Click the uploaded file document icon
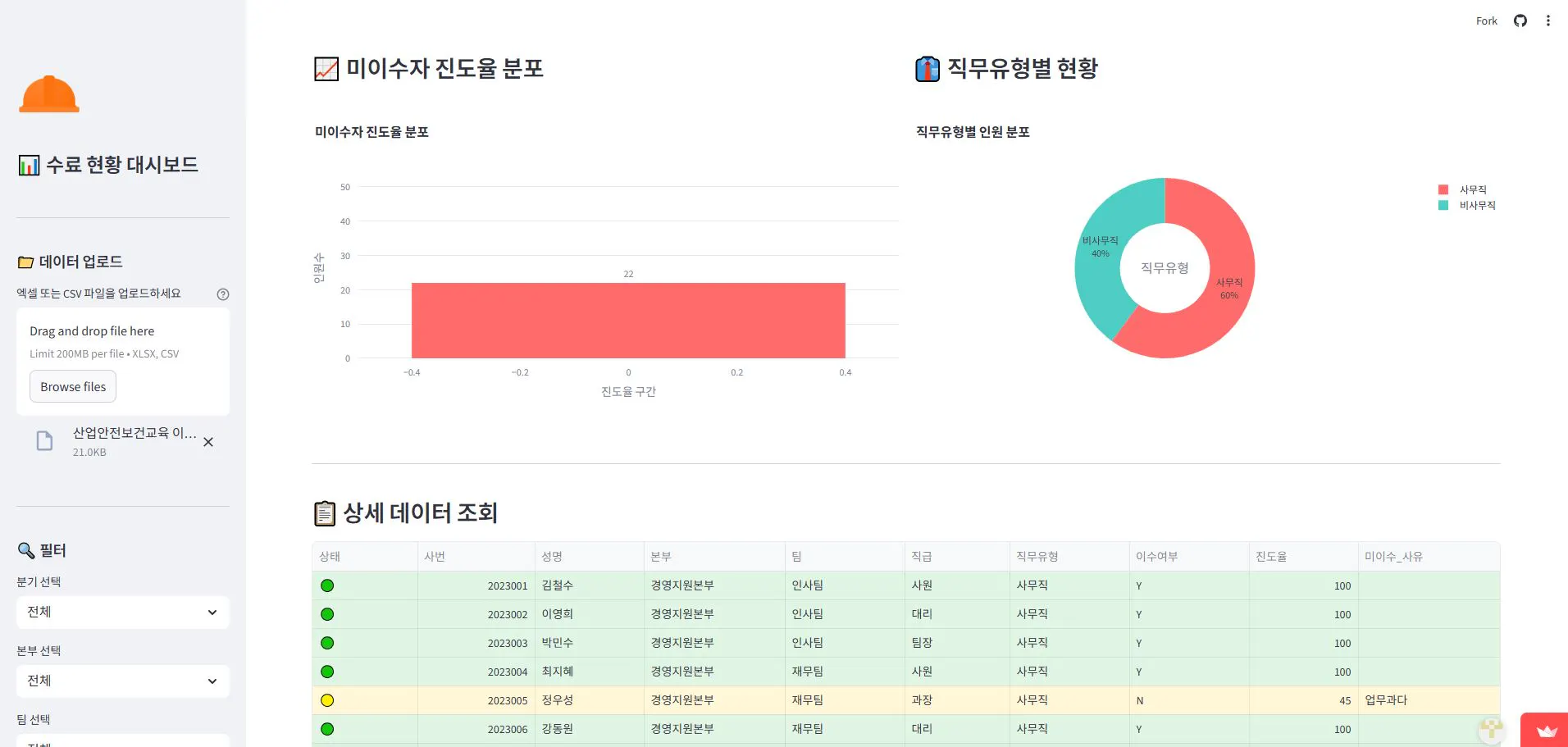1568x747 pixels. (x=45, y=441)
